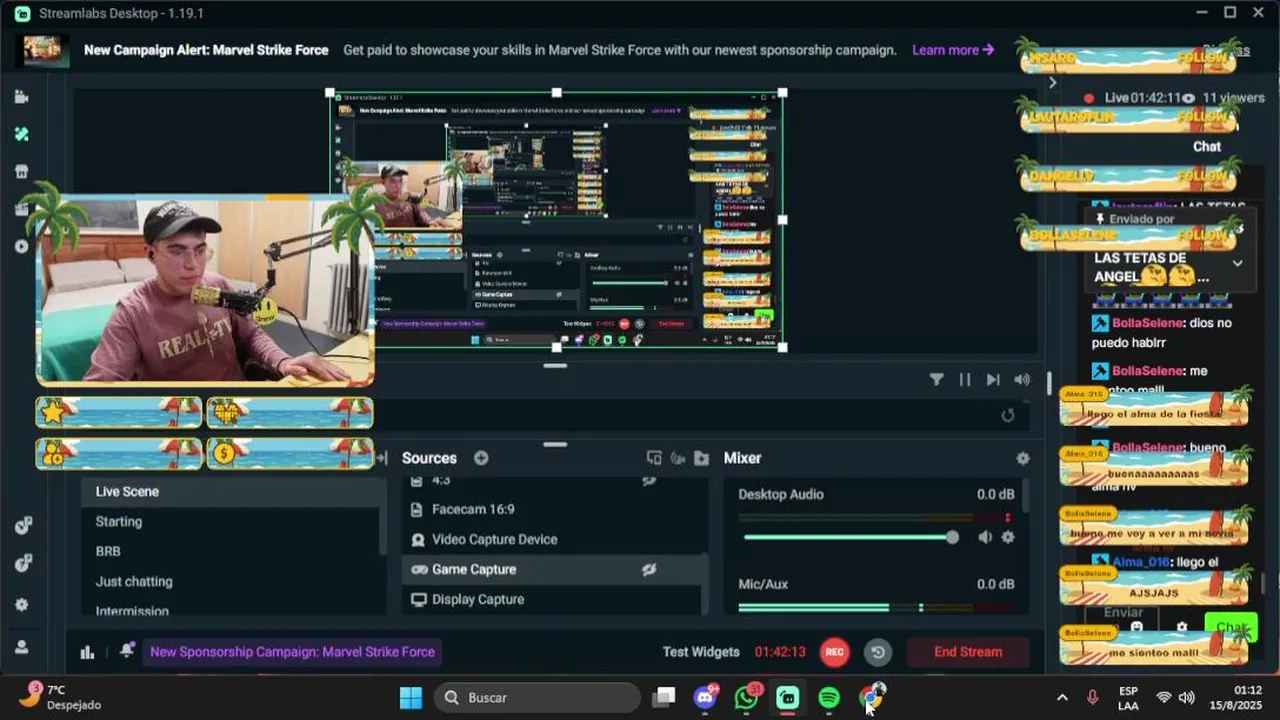The width and height of the screenshot is (1280, 720).
Task: Open the replay buffer circular button
Action: point(878,652)
